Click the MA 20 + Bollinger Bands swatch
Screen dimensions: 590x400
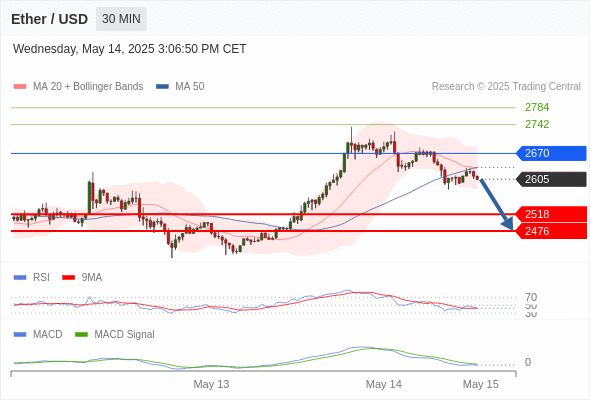pyautogui.click(x=20, y=87)
